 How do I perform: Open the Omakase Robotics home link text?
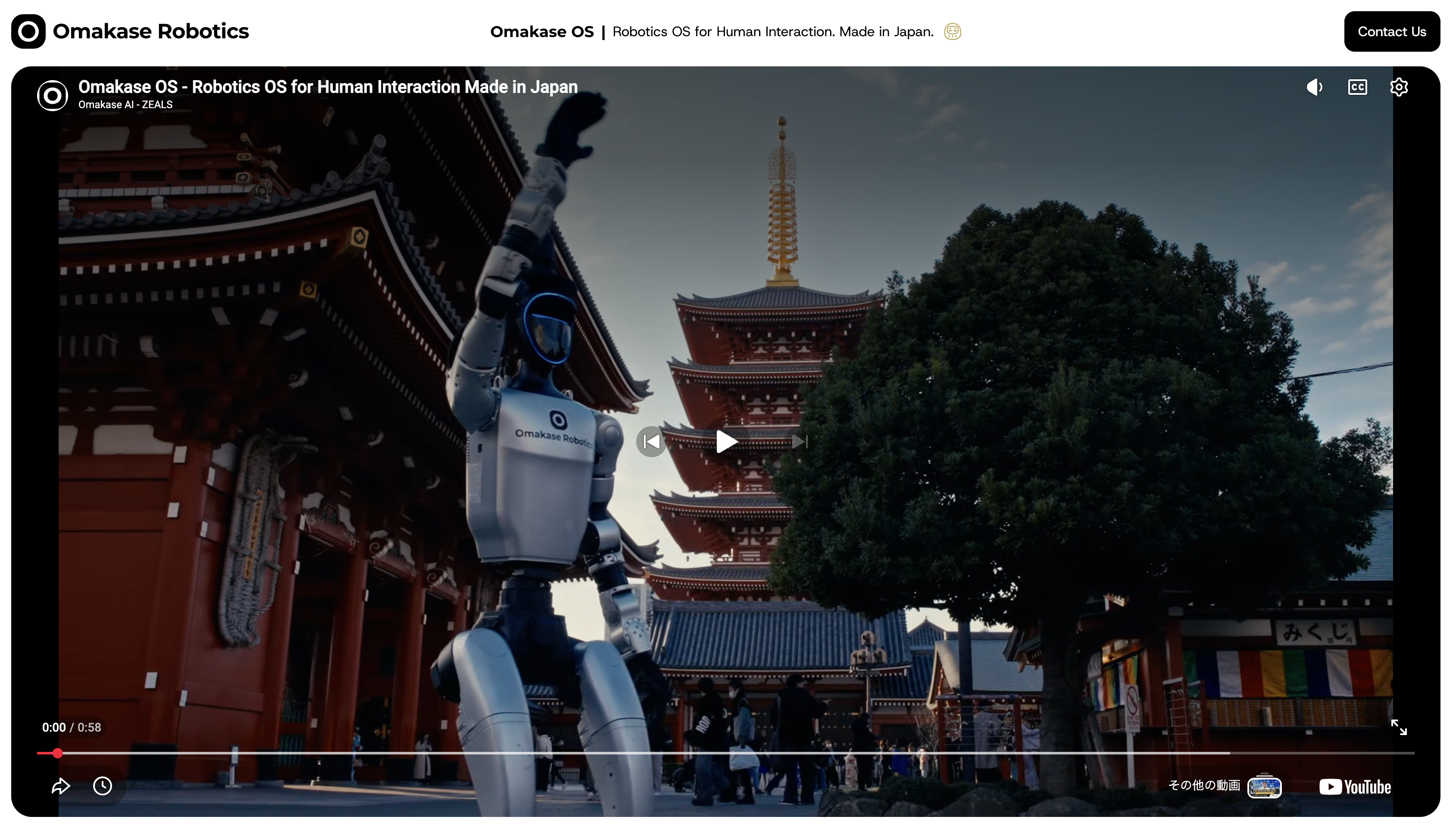[x=150, y=31]
